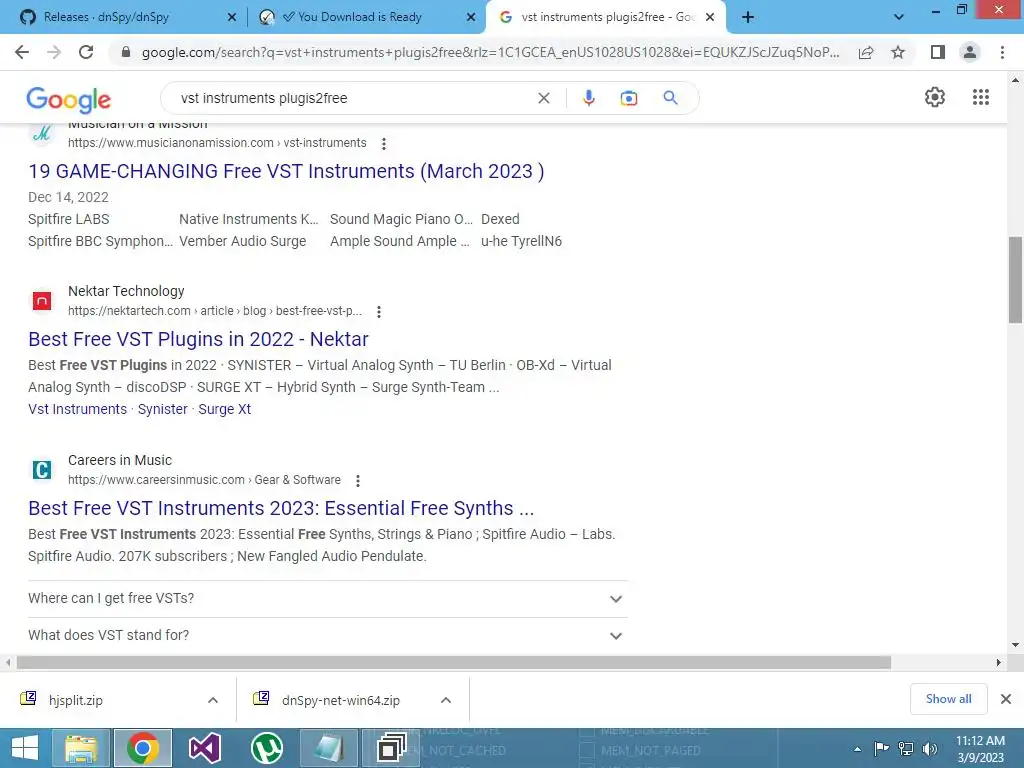Click the address bar URL
This screenshot has height=768, width=1024.
[x=490, y=52]
